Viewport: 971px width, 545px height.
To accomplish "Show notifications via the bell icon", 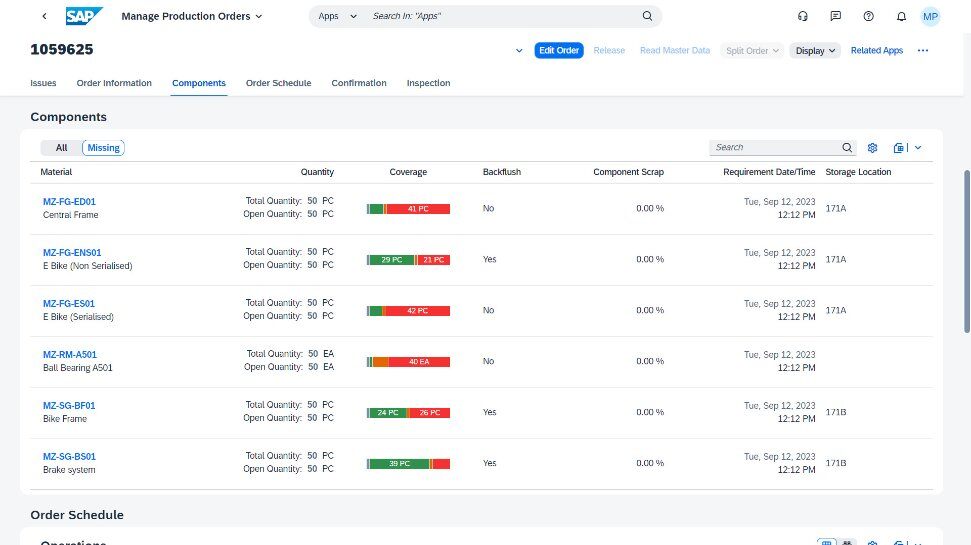I will click(x=901, y=16).
